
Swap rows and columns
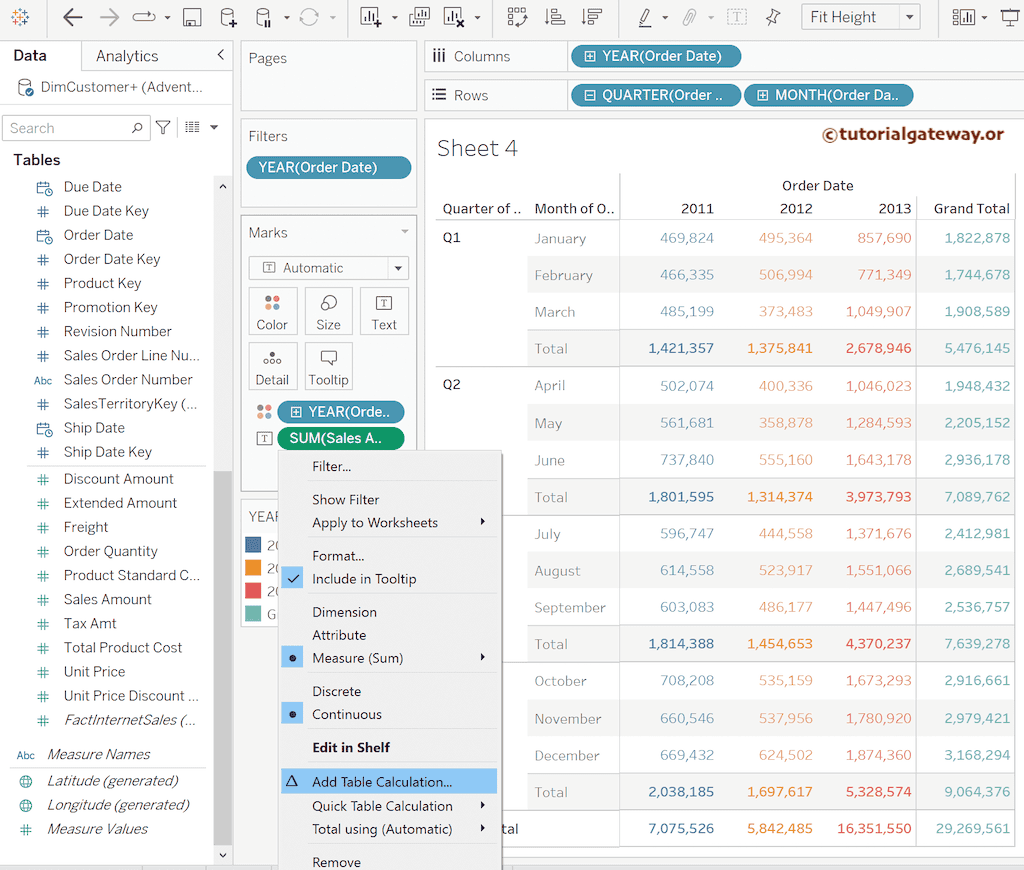click(517, 17)
